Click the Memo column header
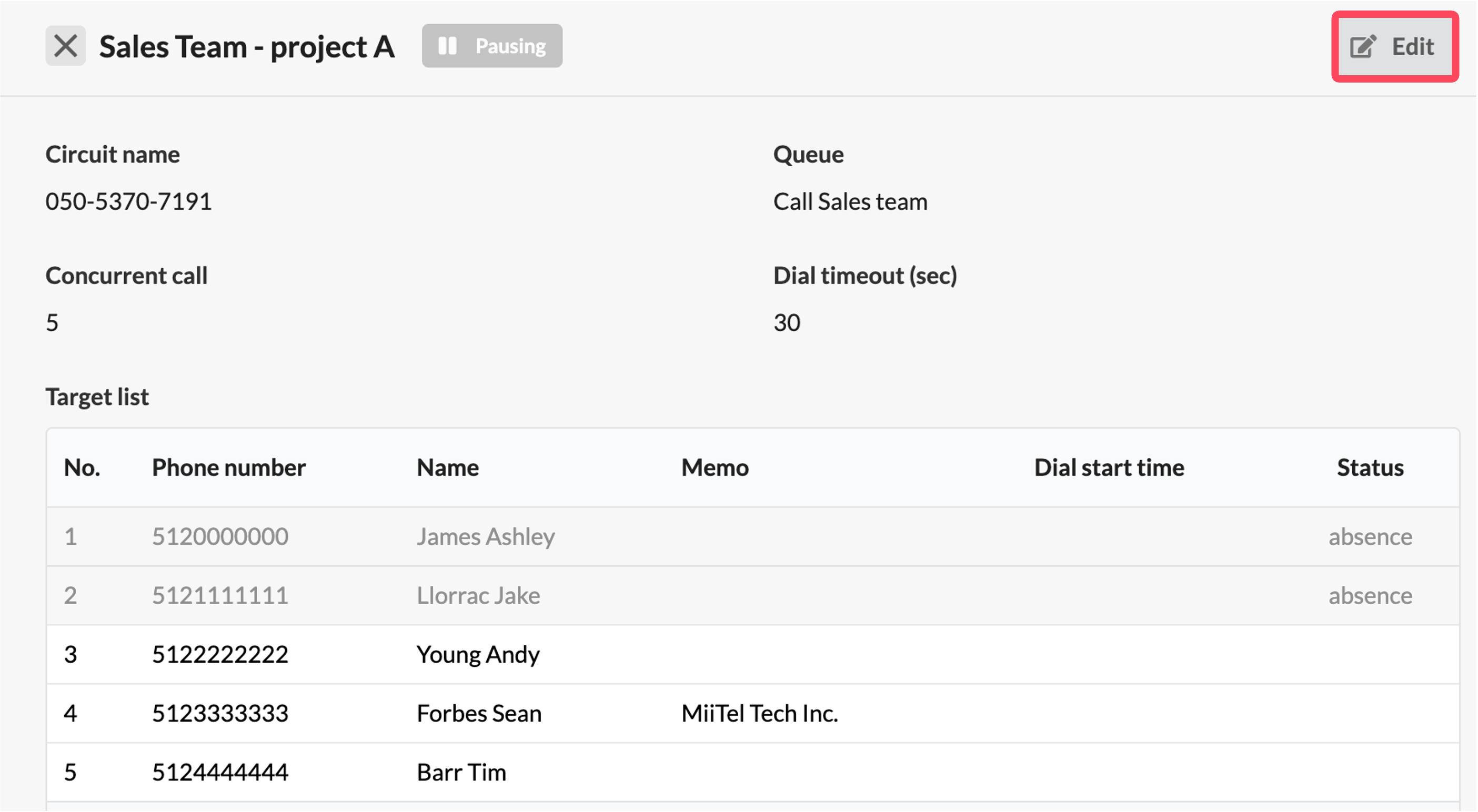Viewport: 1478px width, 812px height. click(715, 469)
